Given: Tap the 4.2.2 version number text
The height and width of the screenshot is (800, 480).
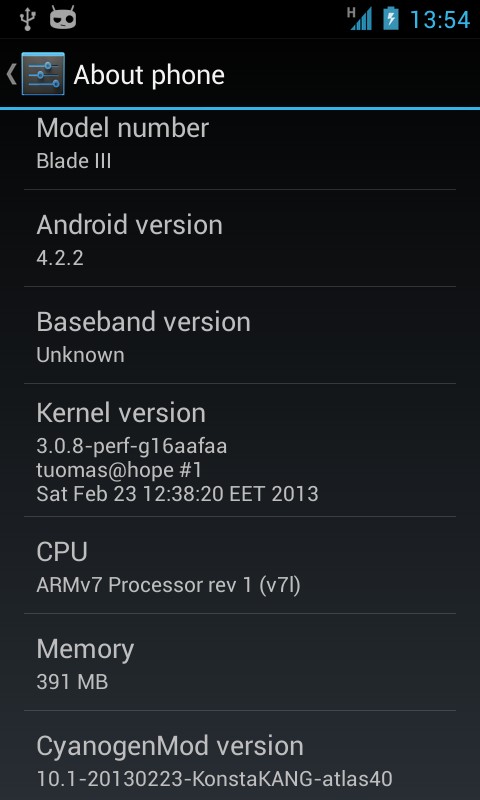Looking at the screenshot, I should tap(60, 258).
